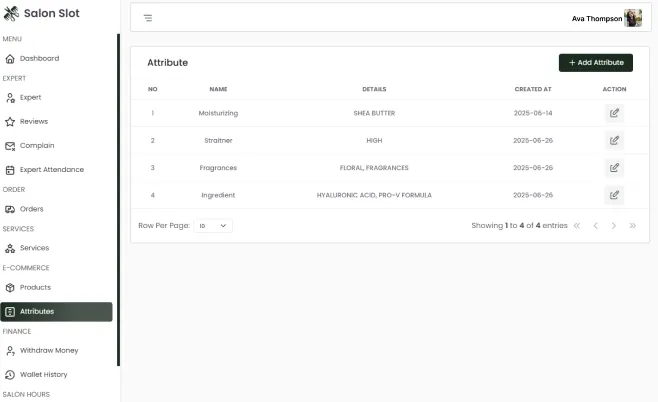Edit the Moisturizing attribute row
The image size is (658, 402).
pyautogui.click(x=614, y=113)
